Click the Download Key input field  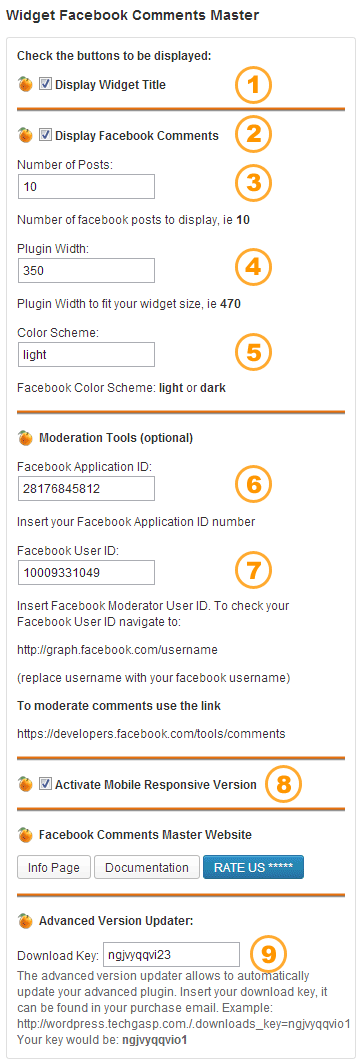click(171, 955)
